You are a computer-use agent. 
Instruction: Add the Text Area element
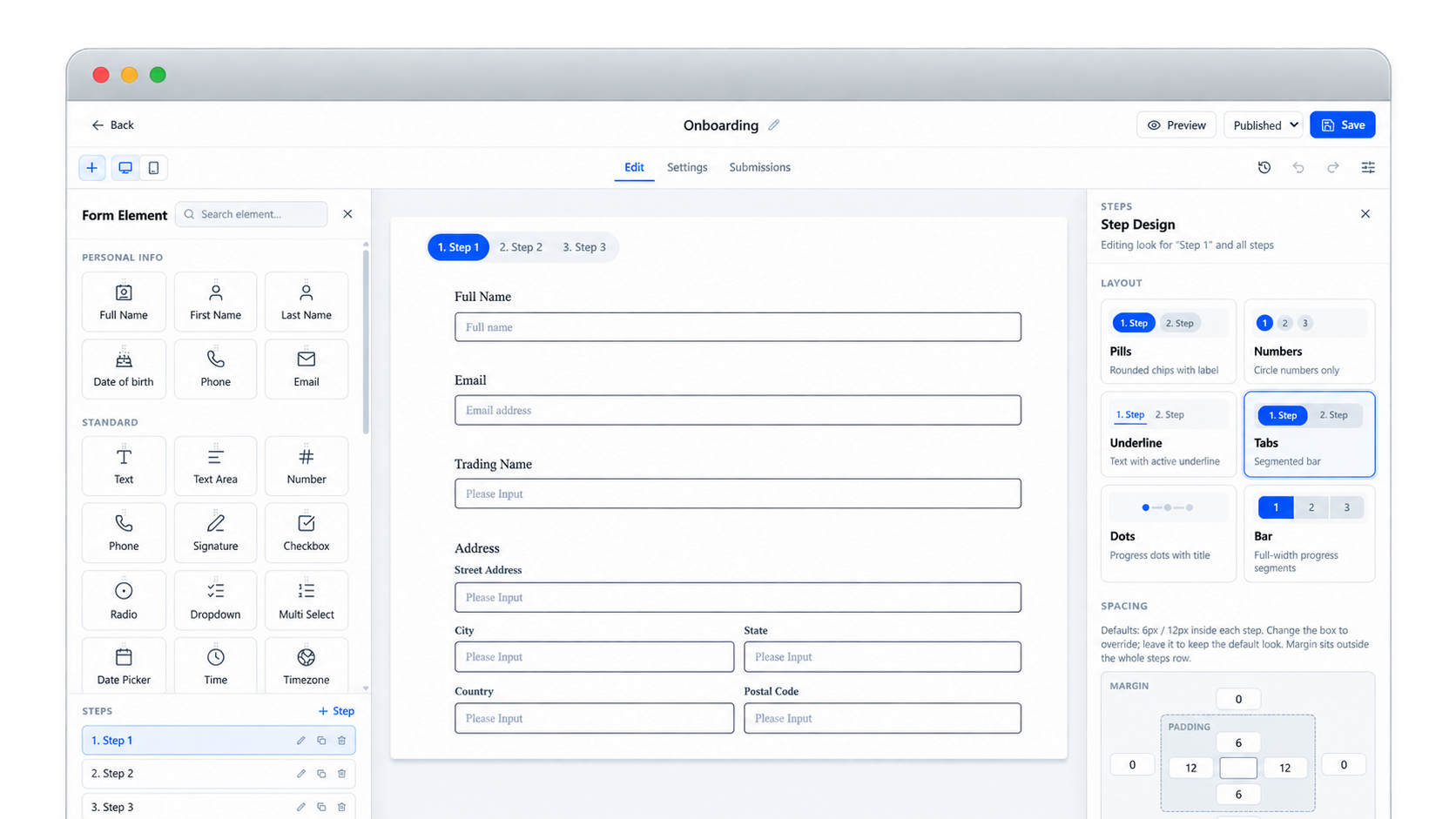[215, 466]
